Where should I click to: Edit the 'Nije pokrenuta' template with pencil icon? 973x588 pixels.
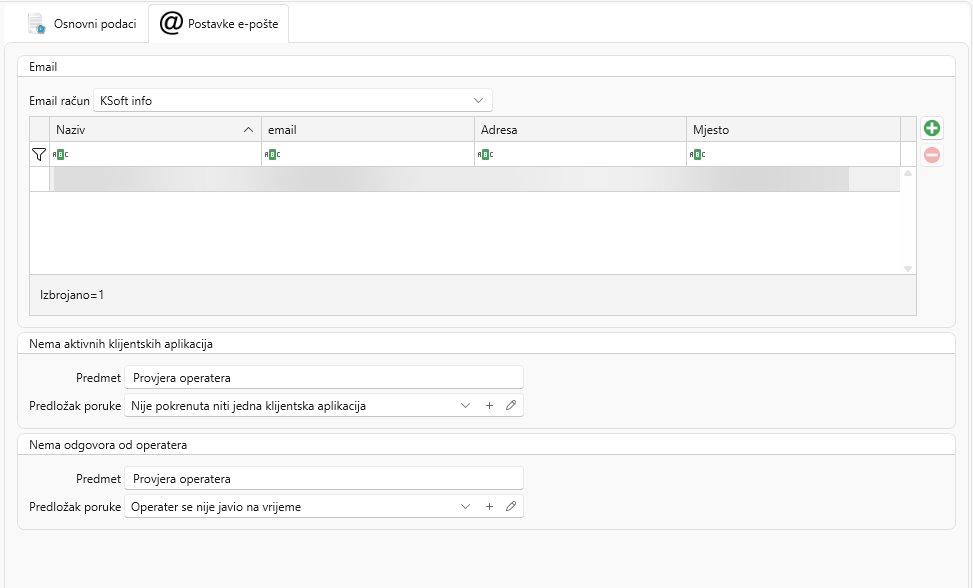(x=511, y=406)
